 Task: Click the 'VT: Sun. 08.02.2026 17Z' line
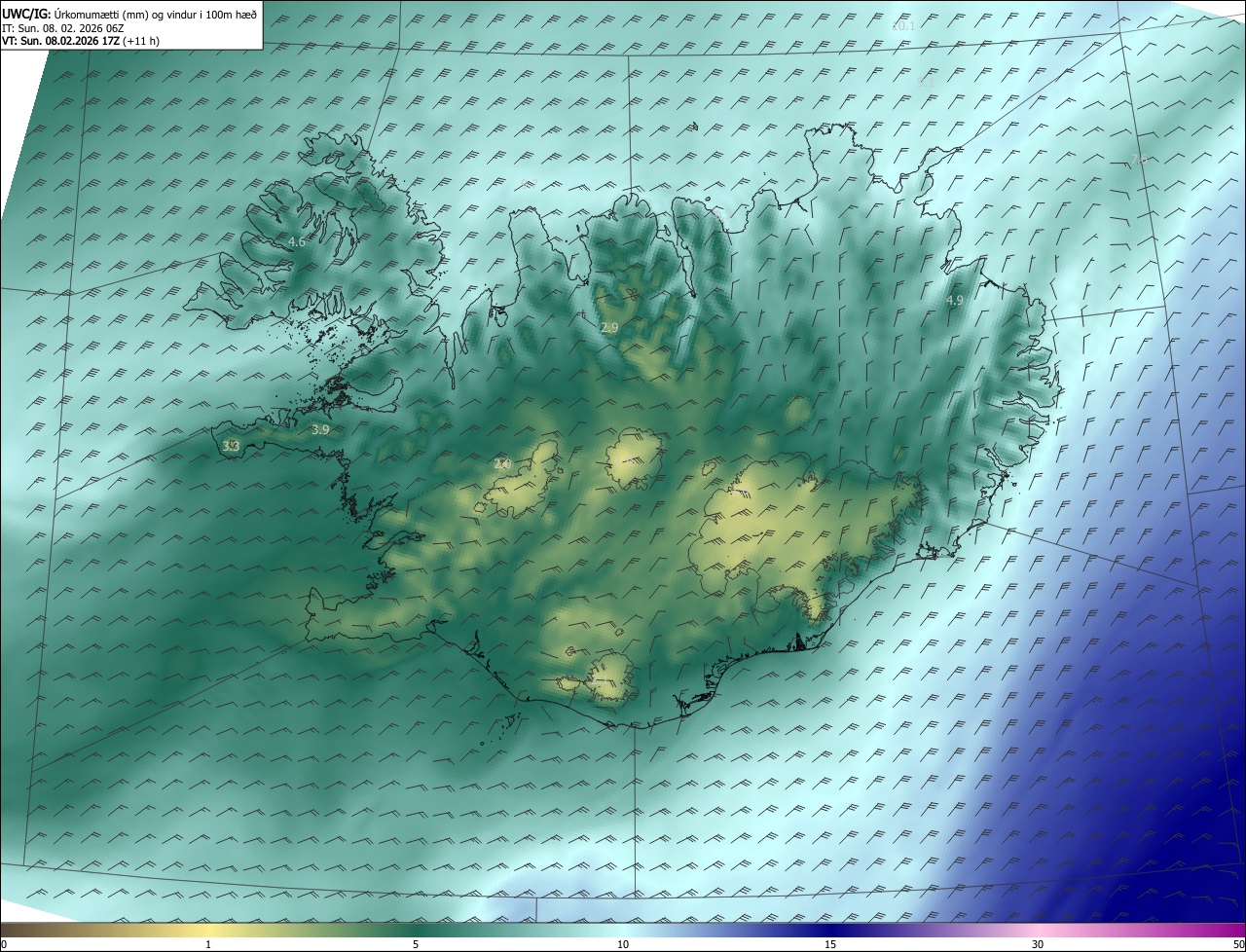point(81,41)
